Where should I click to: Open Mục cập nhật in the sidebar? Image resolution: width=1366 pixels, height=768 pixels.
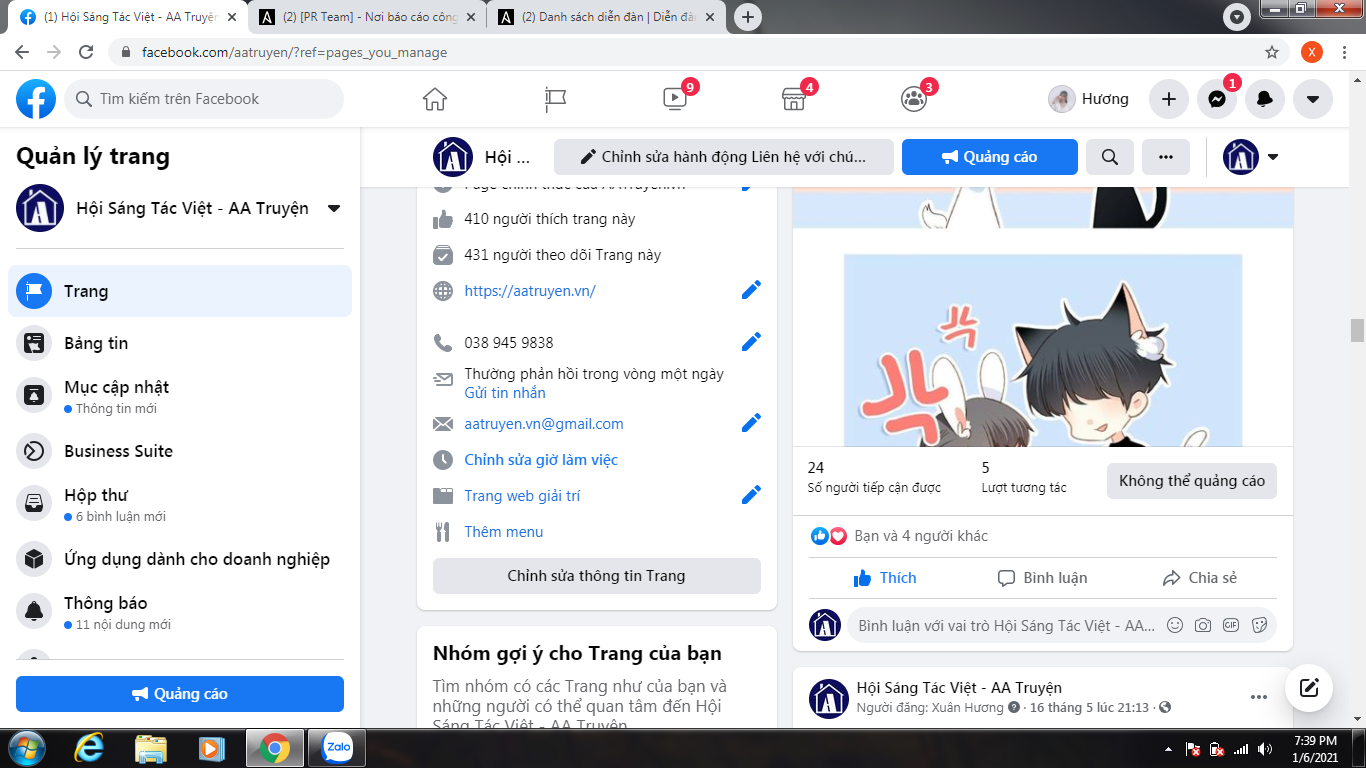tap(180, 396)
